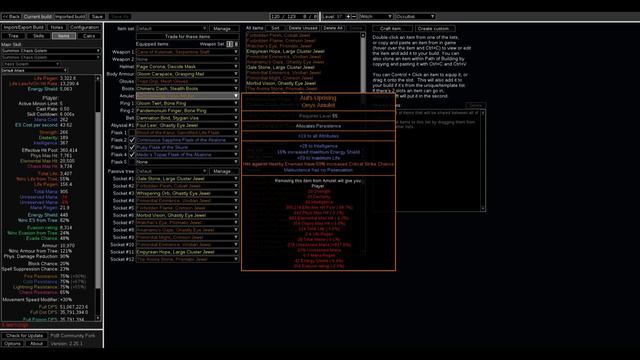The image size is (640, 360).
Task: Increase character level with plus button
Action: 348,16
